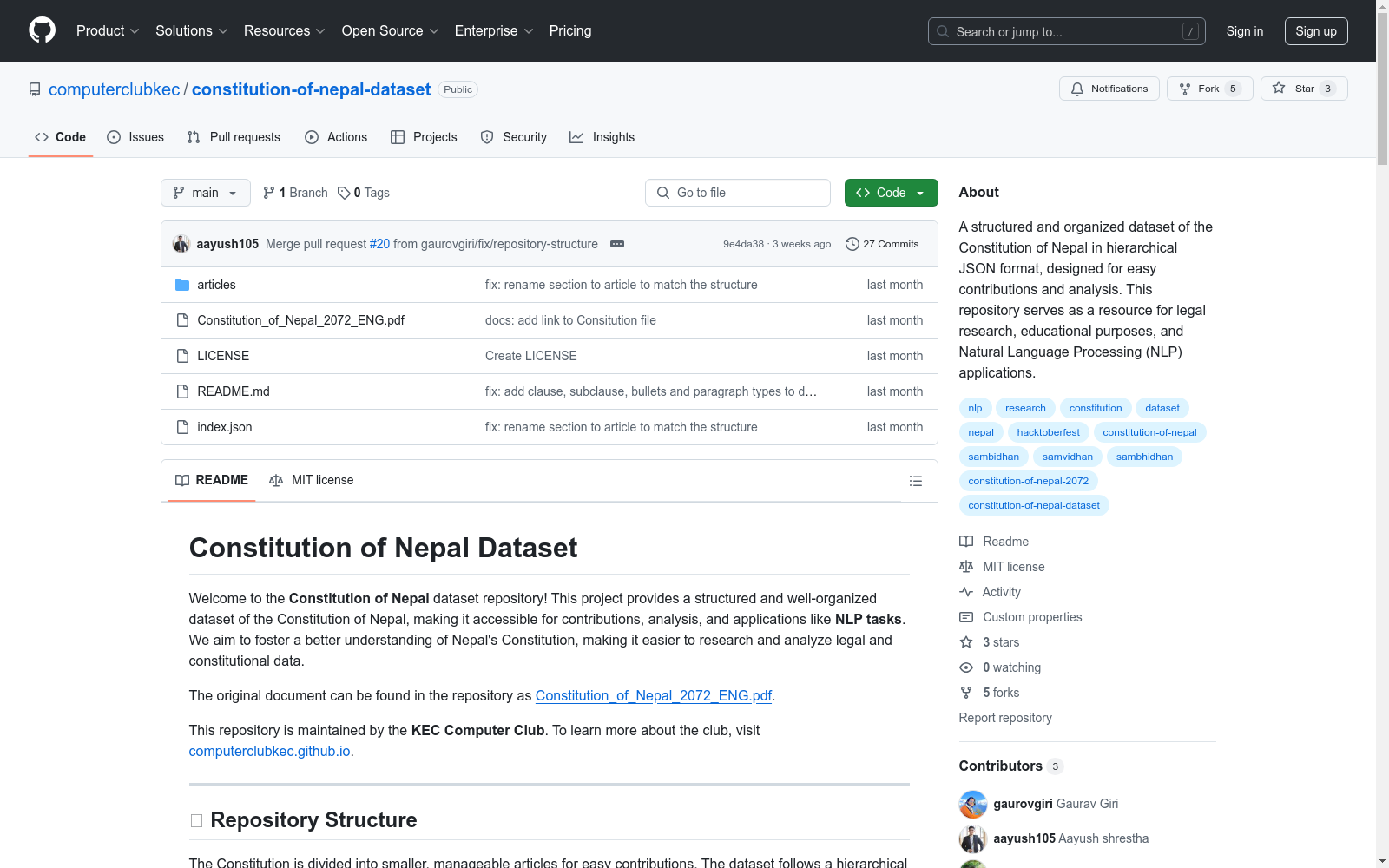
Task: Click the scale icon beside MIT license sidebar
Action: (x=966, y=567)
